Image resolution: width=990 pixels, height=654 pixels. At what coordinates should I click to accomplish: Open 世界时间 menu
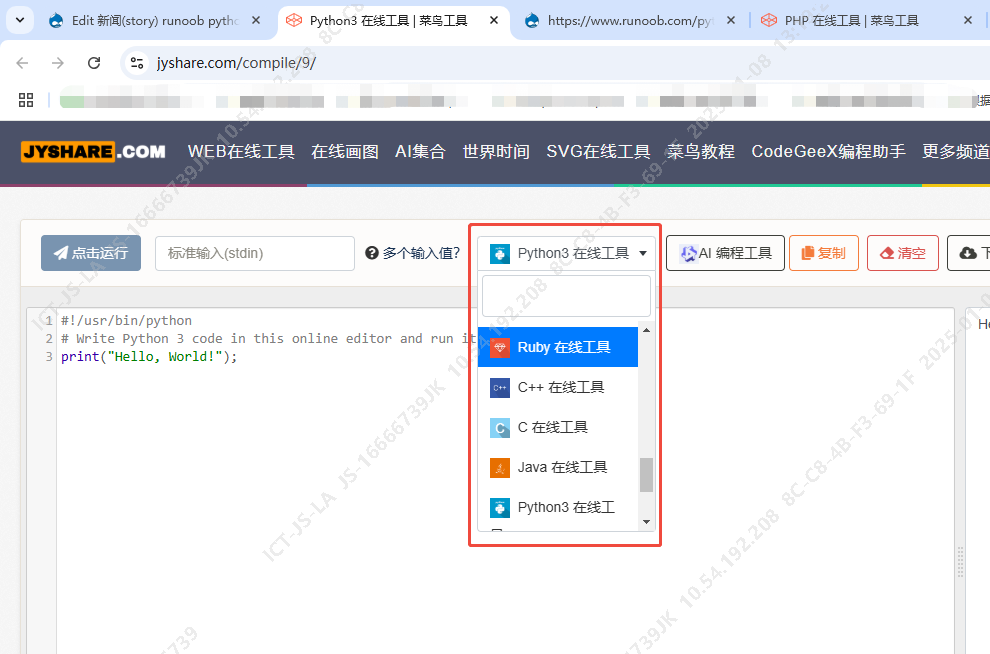(x=496, y=152)
